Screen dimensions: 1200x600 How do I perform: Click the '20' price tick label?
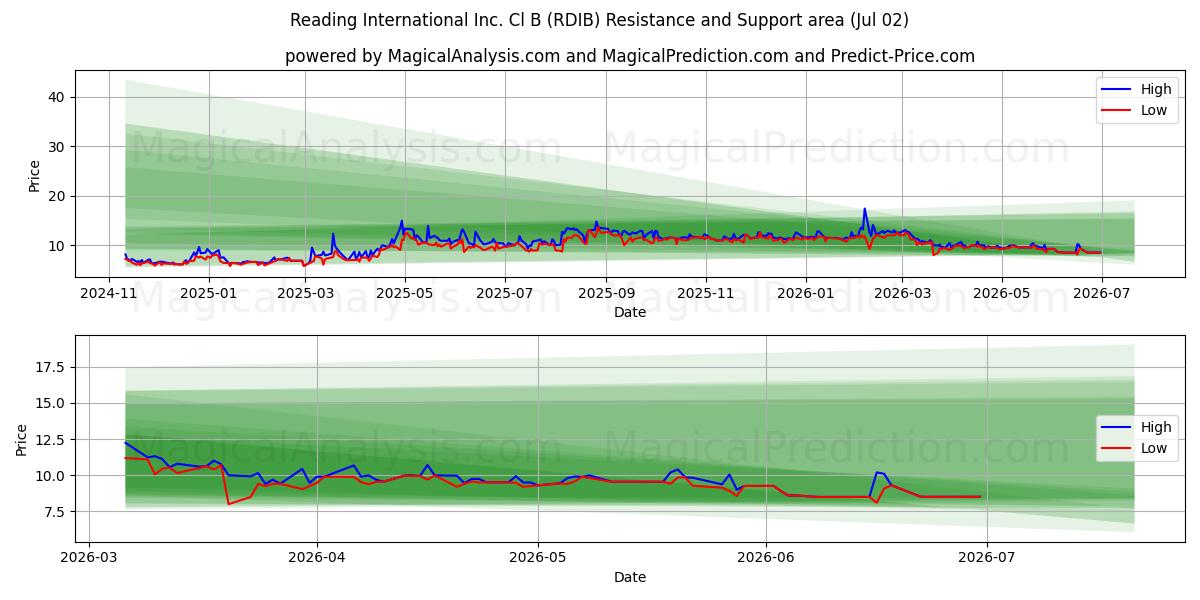point(58,196)
